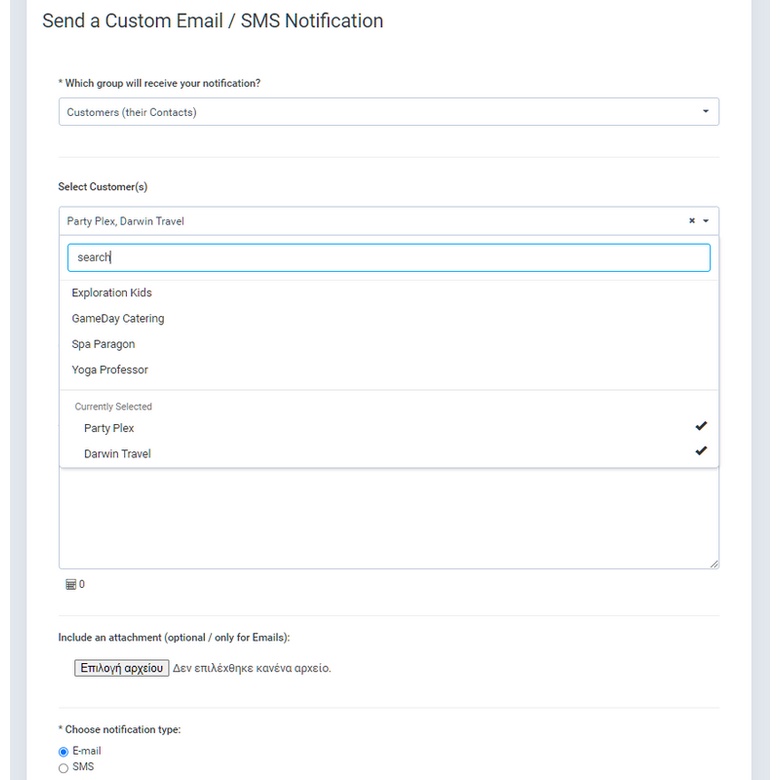Screen dimensions: 780x780
Task: Pick Spa Paragon from the options
Action: (x=103, y=344)
